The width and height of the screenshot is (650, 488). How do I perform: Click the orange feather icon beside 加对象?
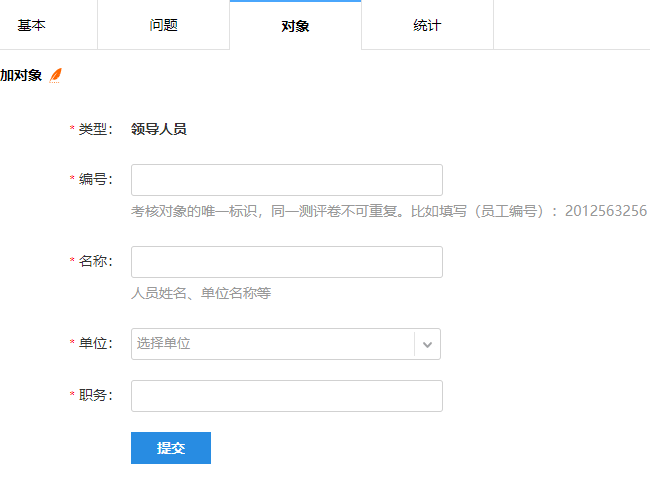point(56,76)
